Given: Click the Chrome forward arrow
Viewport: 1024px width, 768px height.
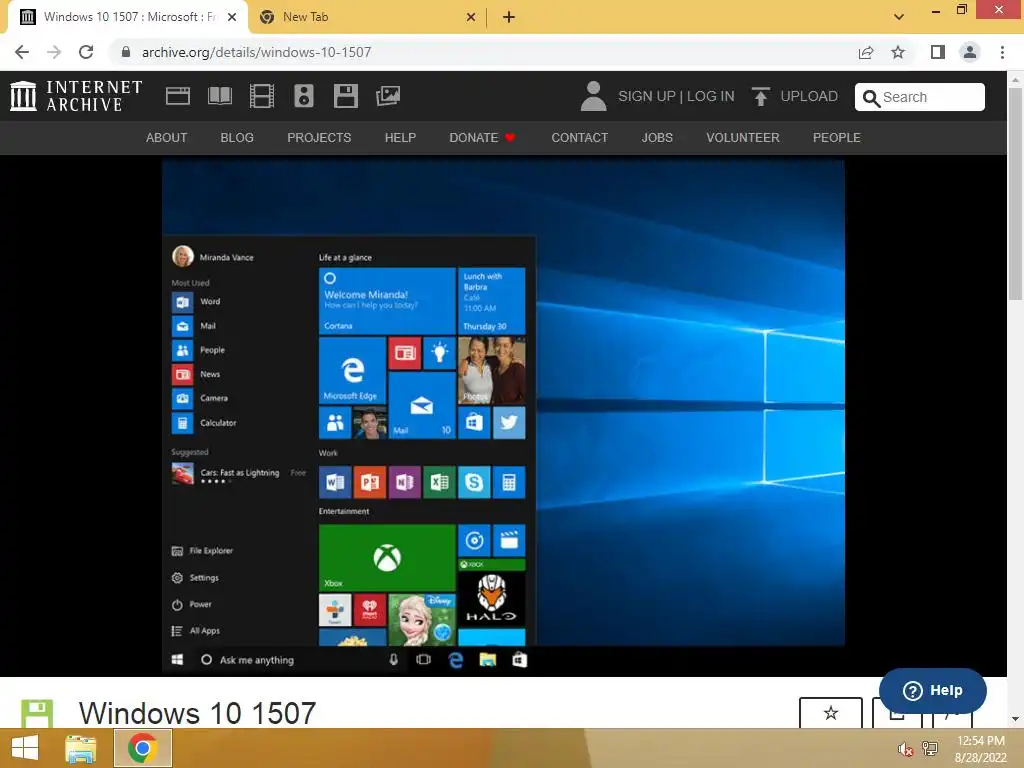Looking at the screenshot, I should click(54, 52).
